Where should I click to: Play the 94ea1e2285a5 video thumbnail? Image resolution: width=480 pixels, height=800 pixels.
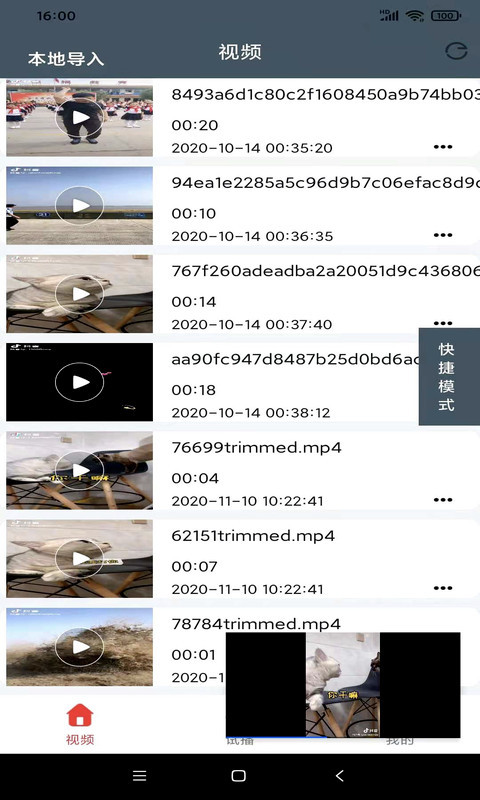(80, 206)
